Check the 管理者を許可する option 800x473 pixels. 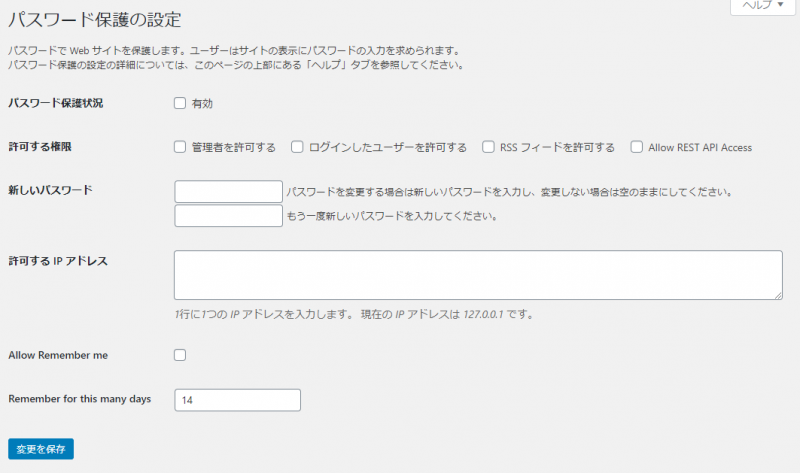click(180, 147)
